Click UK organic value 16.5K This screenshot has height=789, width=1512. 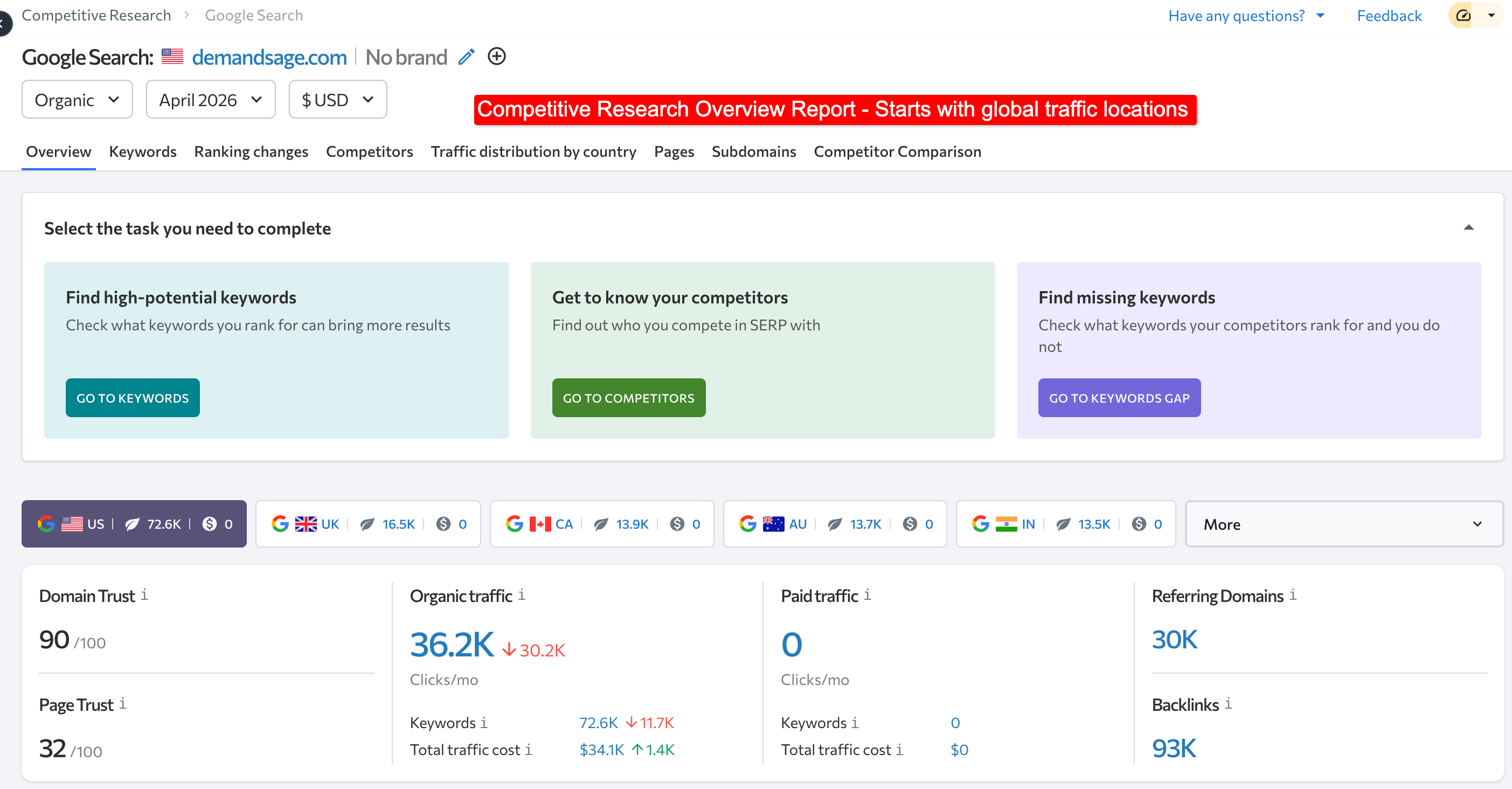pos(399,524)
